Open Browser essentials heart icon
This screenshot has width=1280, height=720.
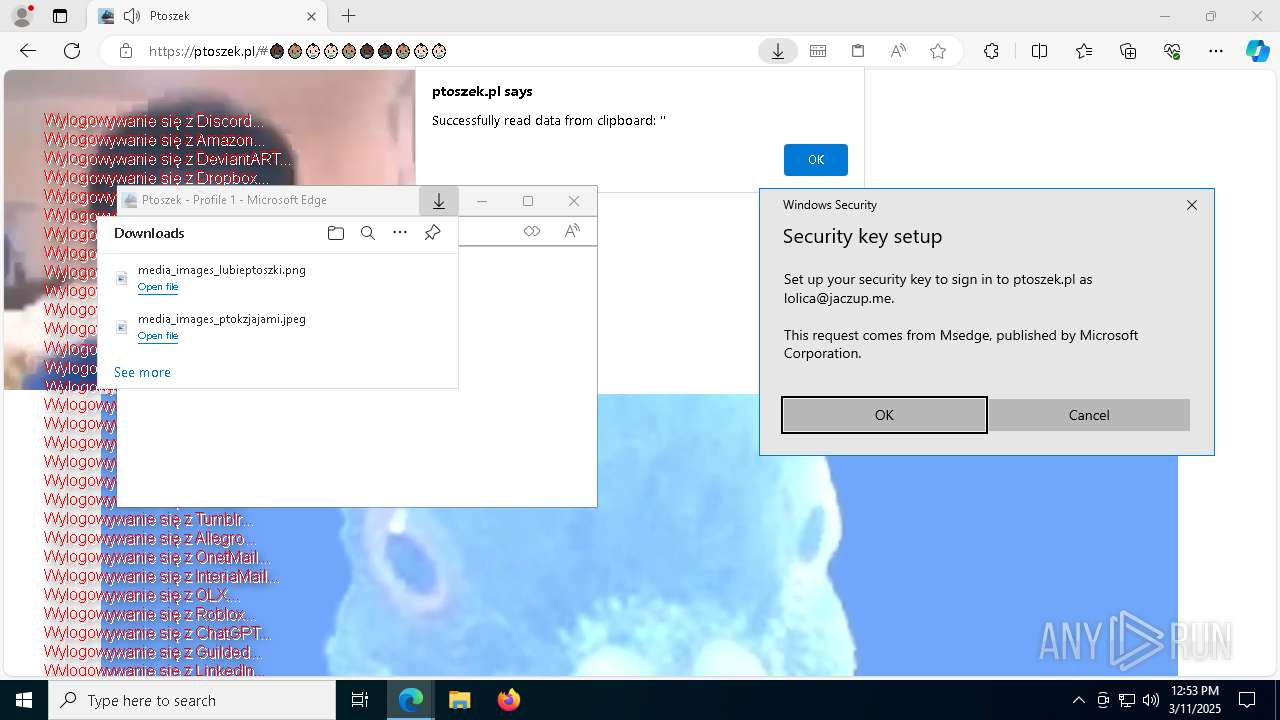click(1172, 51)
